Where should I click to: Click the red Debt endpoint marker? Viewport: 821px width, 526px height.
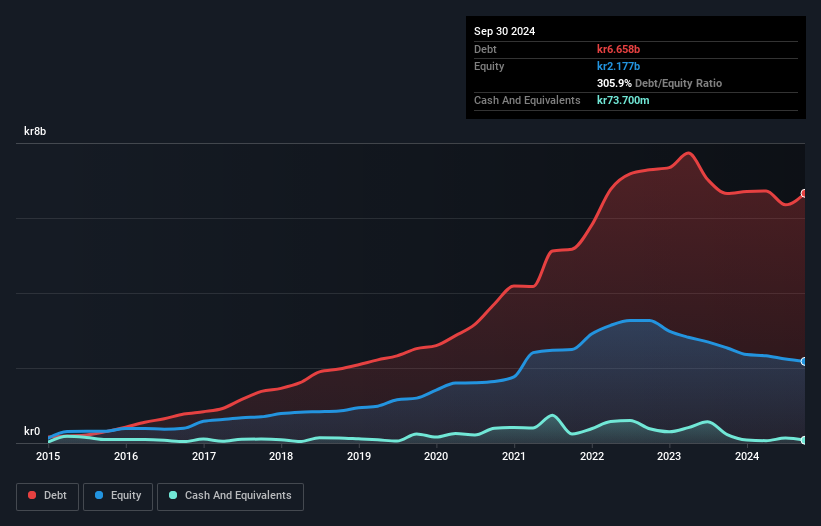[804, 194]
